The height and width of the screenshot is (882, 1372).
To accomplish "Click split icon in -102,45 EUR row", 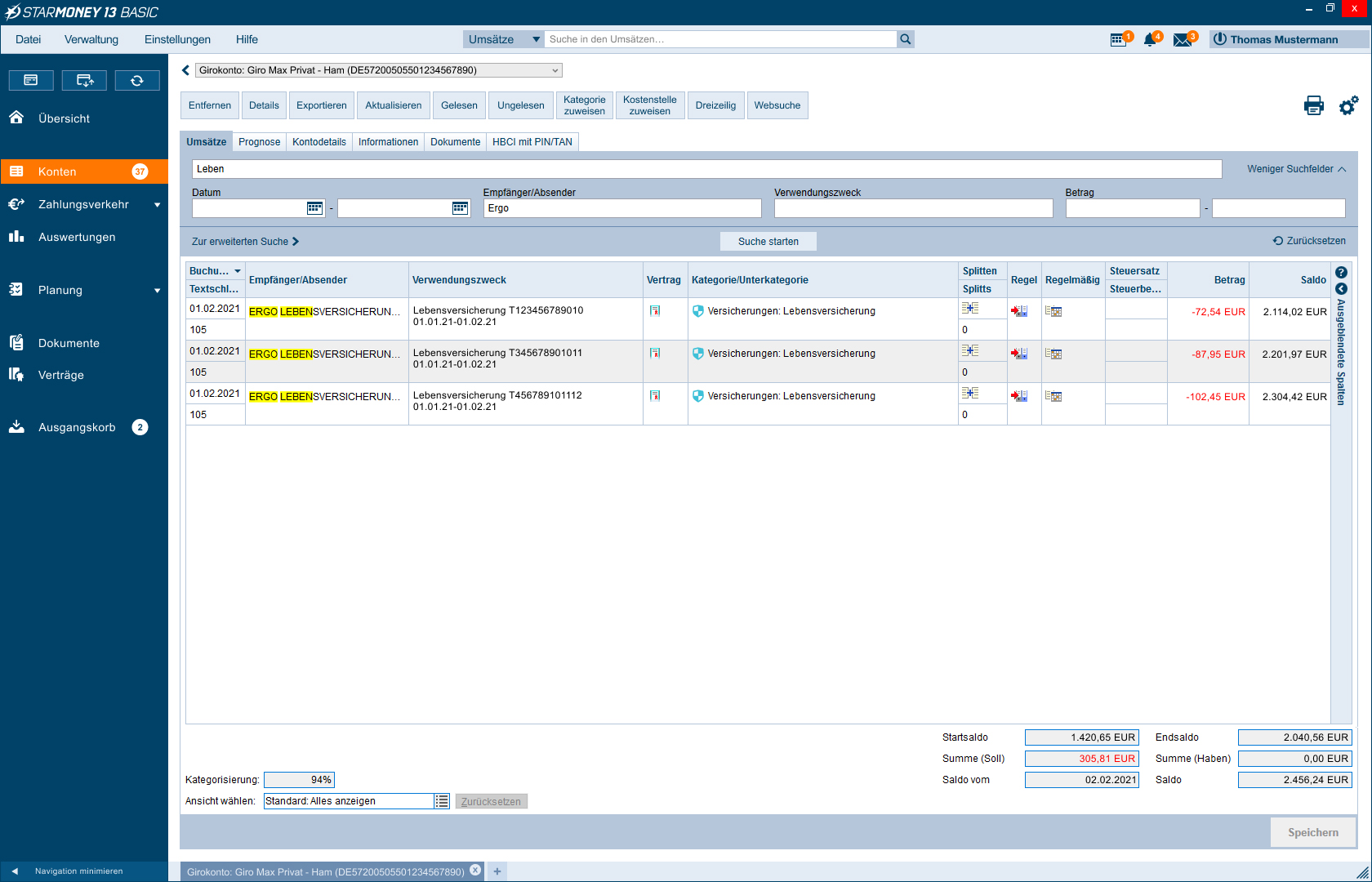I will (x=970, y=393).
